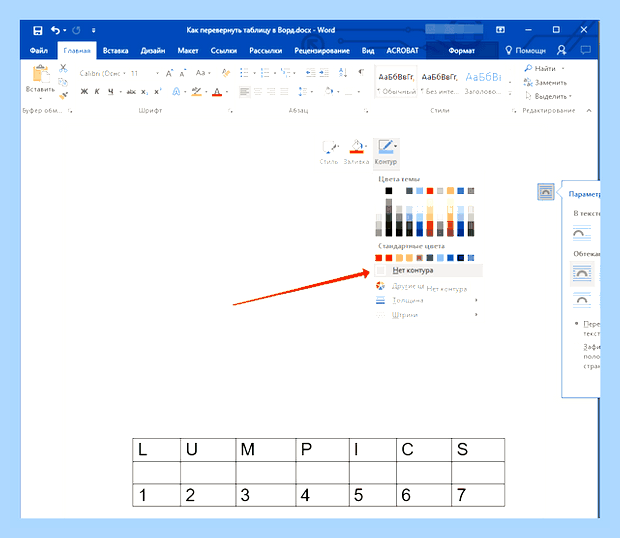
Task: Open the Aa change case dropdown
Action: (x=203, y=73)
